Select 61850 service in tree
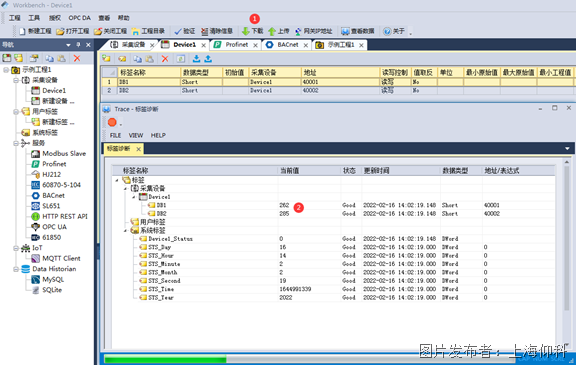The height and width of the screenshot is (365, 576). coord(51,237)
